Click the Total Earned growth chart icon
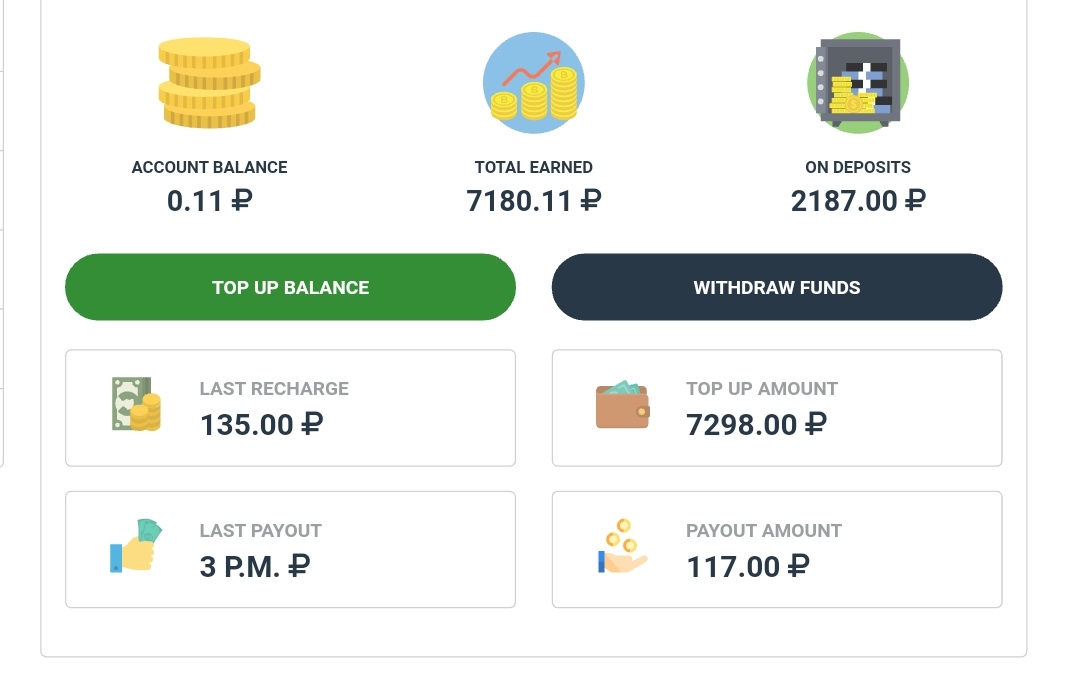The height and width of the screenshot is (689, 1078). click(x=533, y=83)
